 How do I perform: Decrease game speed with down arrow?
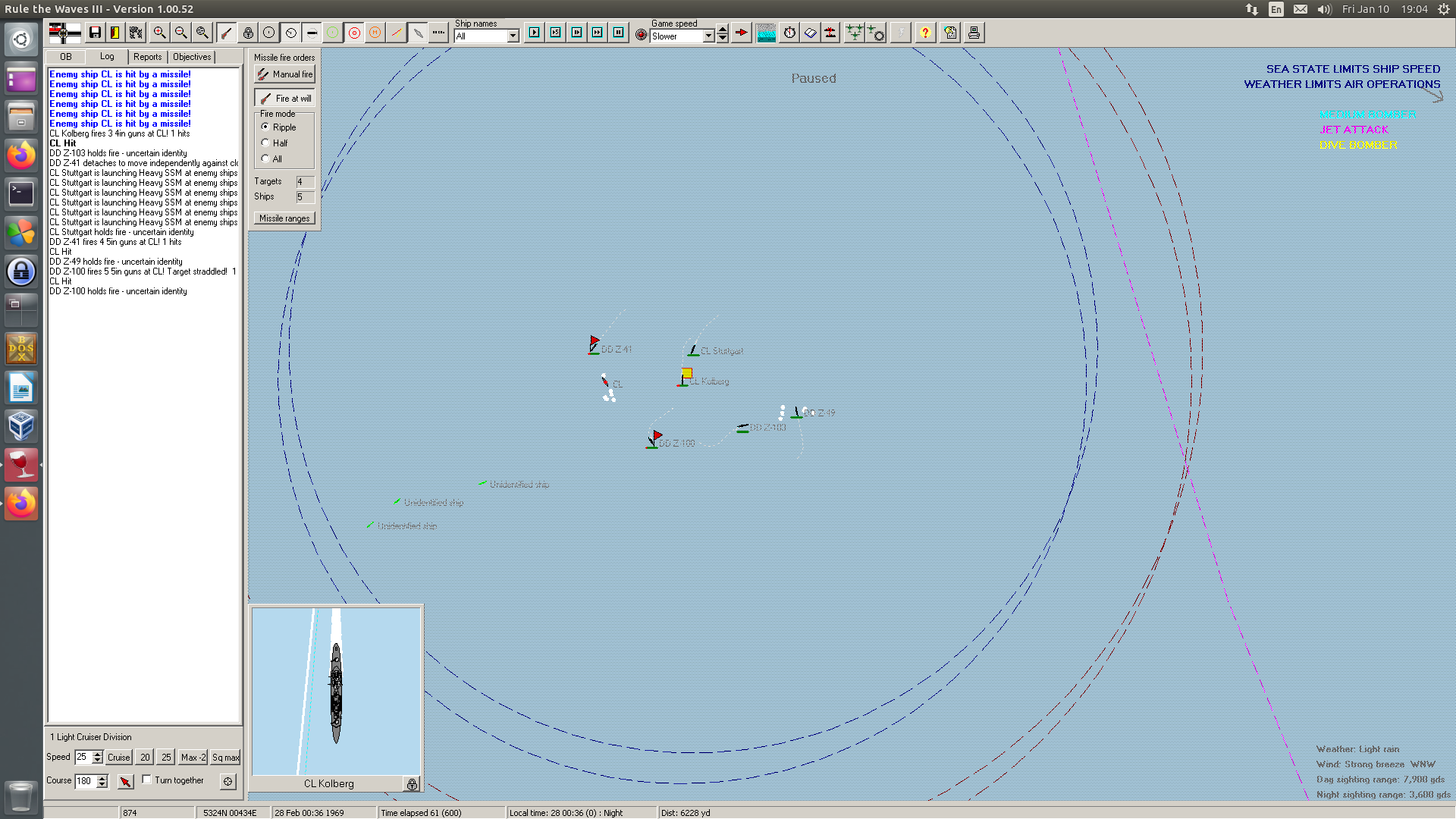tap(723, 39)
